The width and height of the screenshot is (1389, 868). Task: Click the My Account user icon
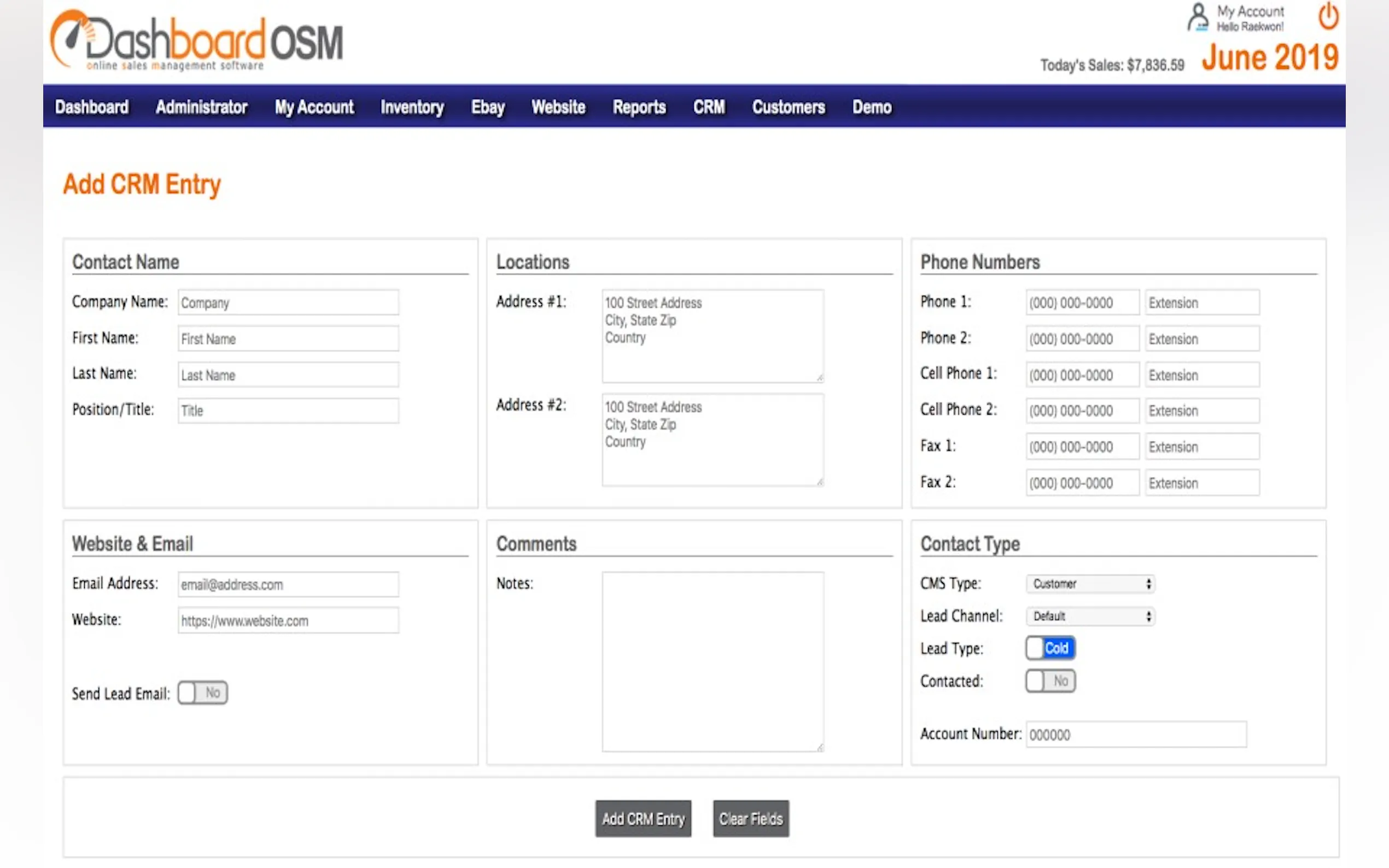[1198, 17]
